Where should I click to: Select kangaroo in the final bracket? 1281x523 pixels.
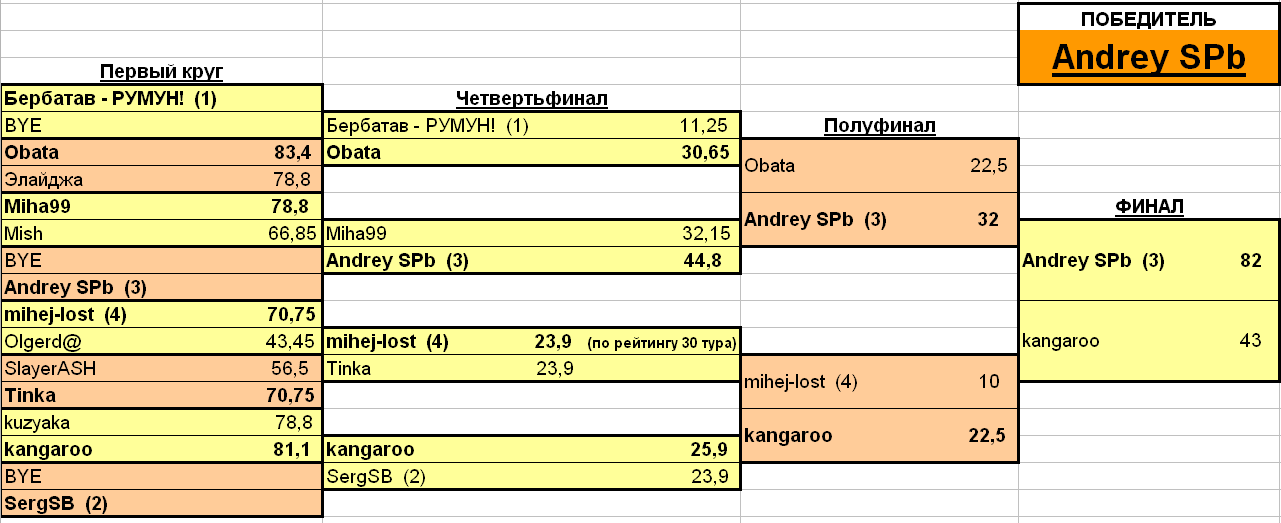[x=1149, y=341]
